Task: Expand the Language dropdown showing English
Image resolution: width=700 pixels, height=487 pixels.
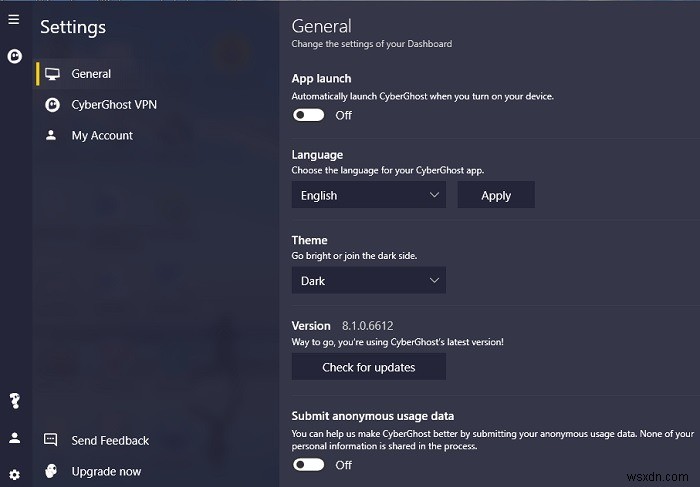Action: click(x=369, y=195)
